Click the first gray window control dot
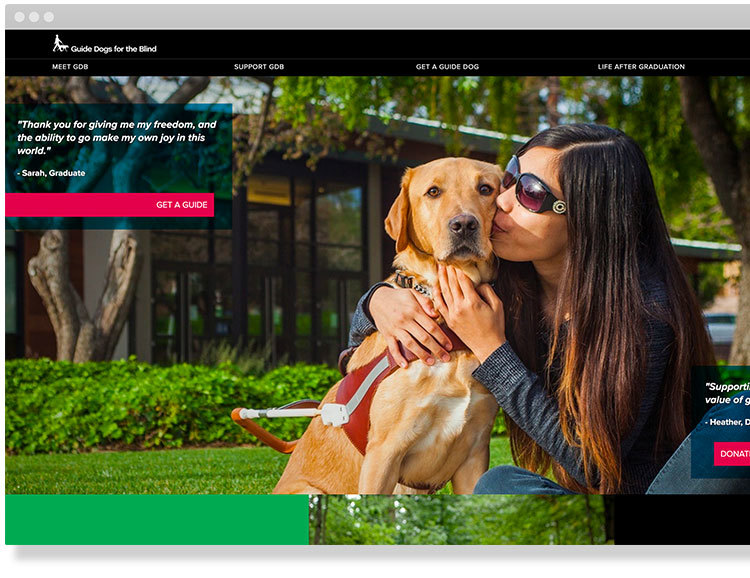The image size is (750, 578). pyautogui.click(x=20, y=17)
